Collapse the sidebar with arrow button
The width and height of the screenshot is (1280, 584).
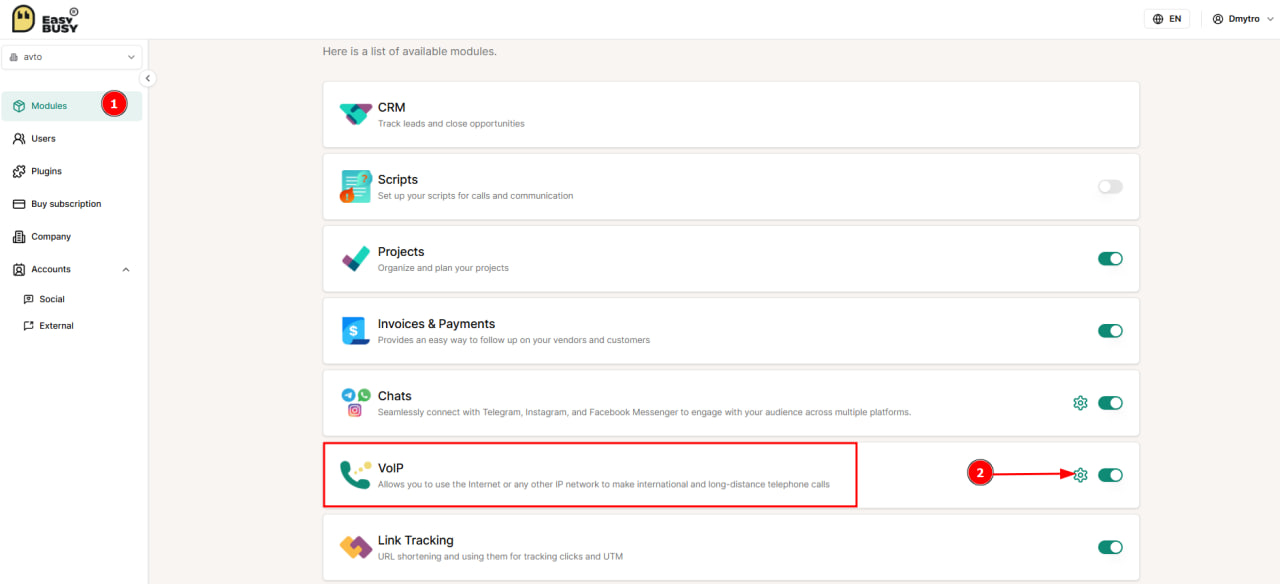148,78
